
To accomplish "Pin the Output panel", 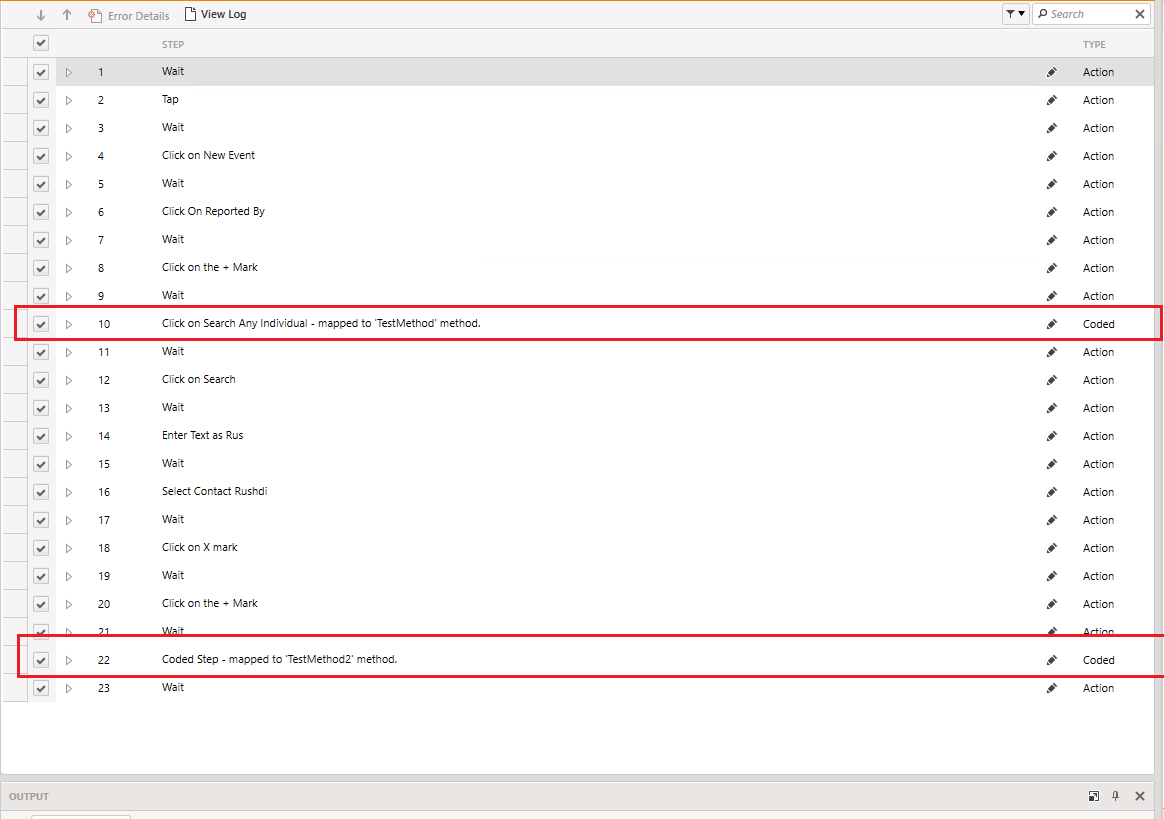I will pos(1116,796).
